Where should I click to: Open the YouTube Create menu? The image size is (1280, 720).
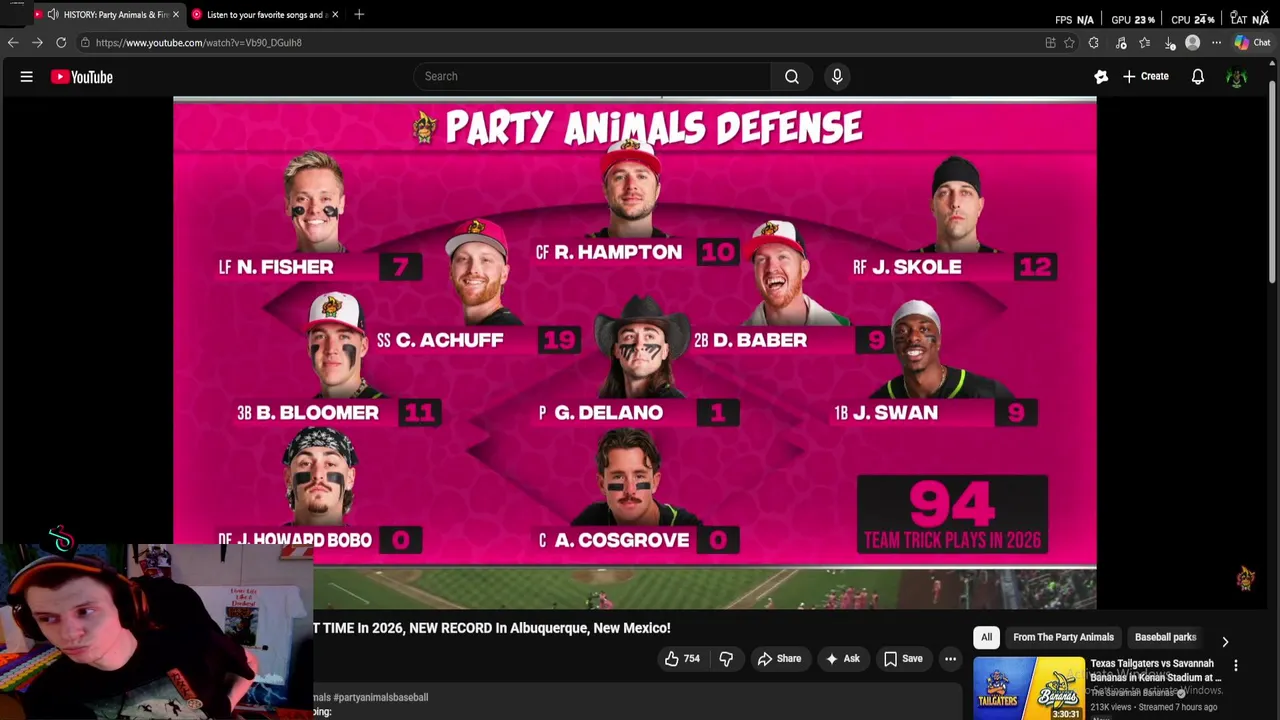[1146, 76]
